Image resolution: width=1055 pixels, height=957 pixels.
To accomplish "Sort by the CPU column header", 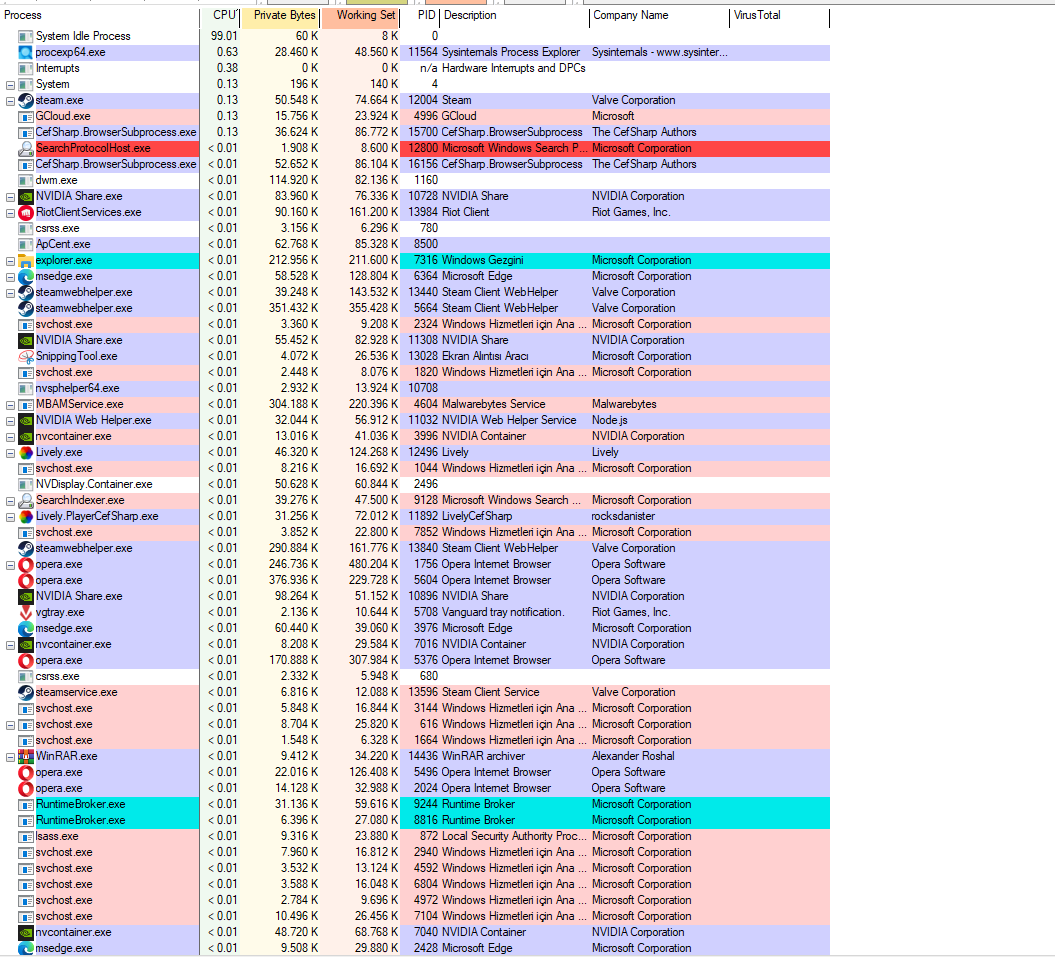I will click(221, 15).
